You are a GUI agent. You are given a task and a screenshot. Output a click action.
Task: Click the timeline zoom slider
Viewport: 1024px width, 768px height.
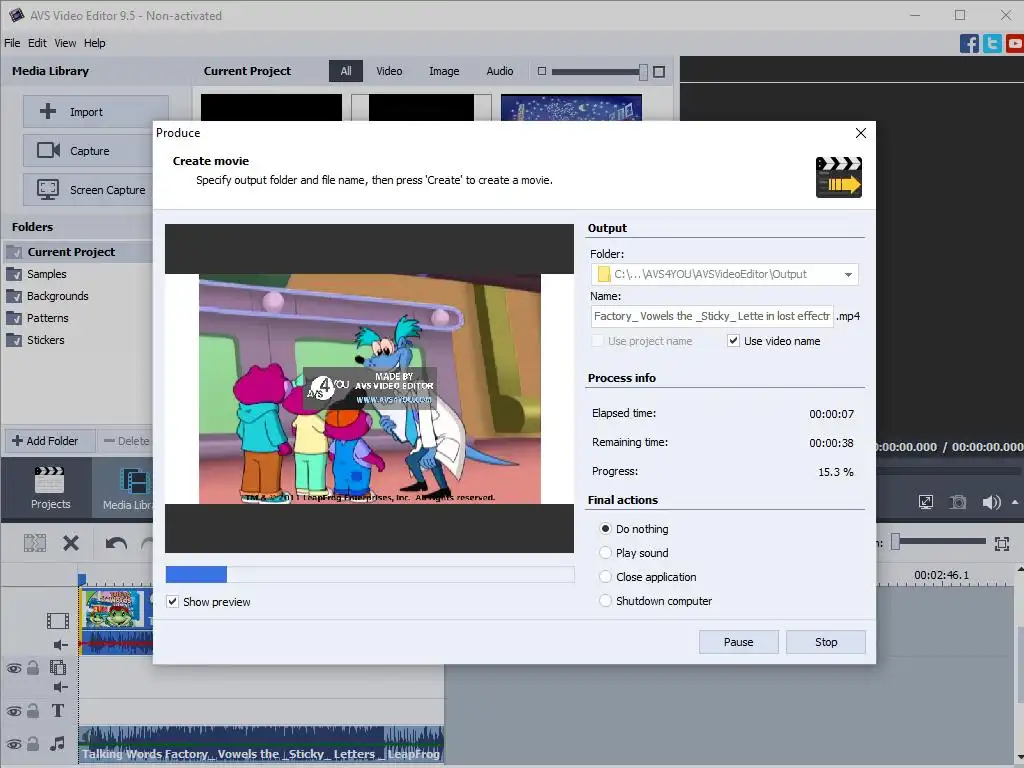pos(938,541)
